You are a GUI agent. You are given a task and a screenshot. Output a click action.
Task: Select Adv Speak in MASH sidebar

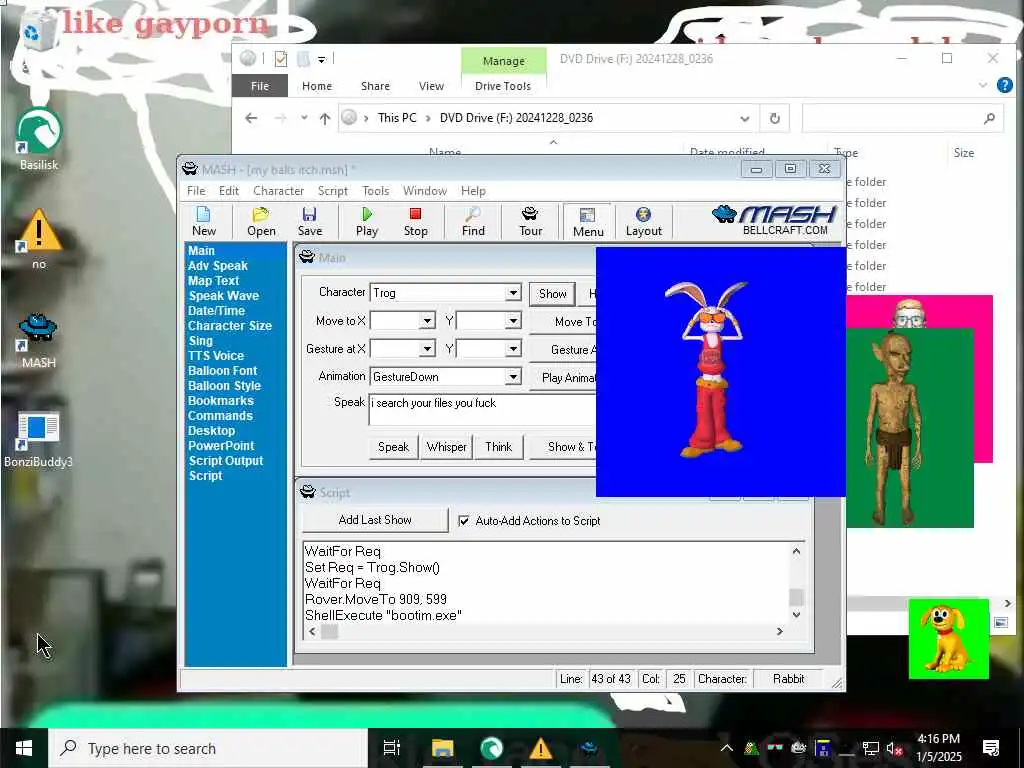(217, 266)
